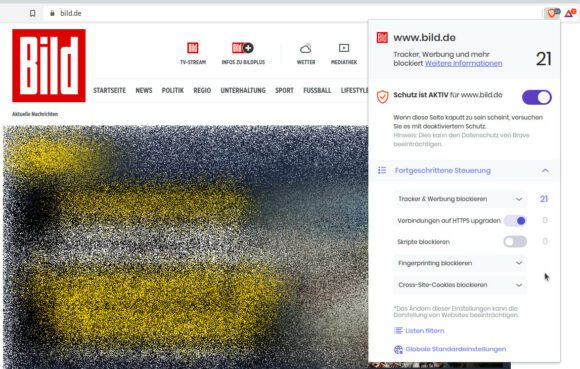580x369 pixels.
Task: Open the Brave Rewards triangle icon
Action: (x=569, y=14)
